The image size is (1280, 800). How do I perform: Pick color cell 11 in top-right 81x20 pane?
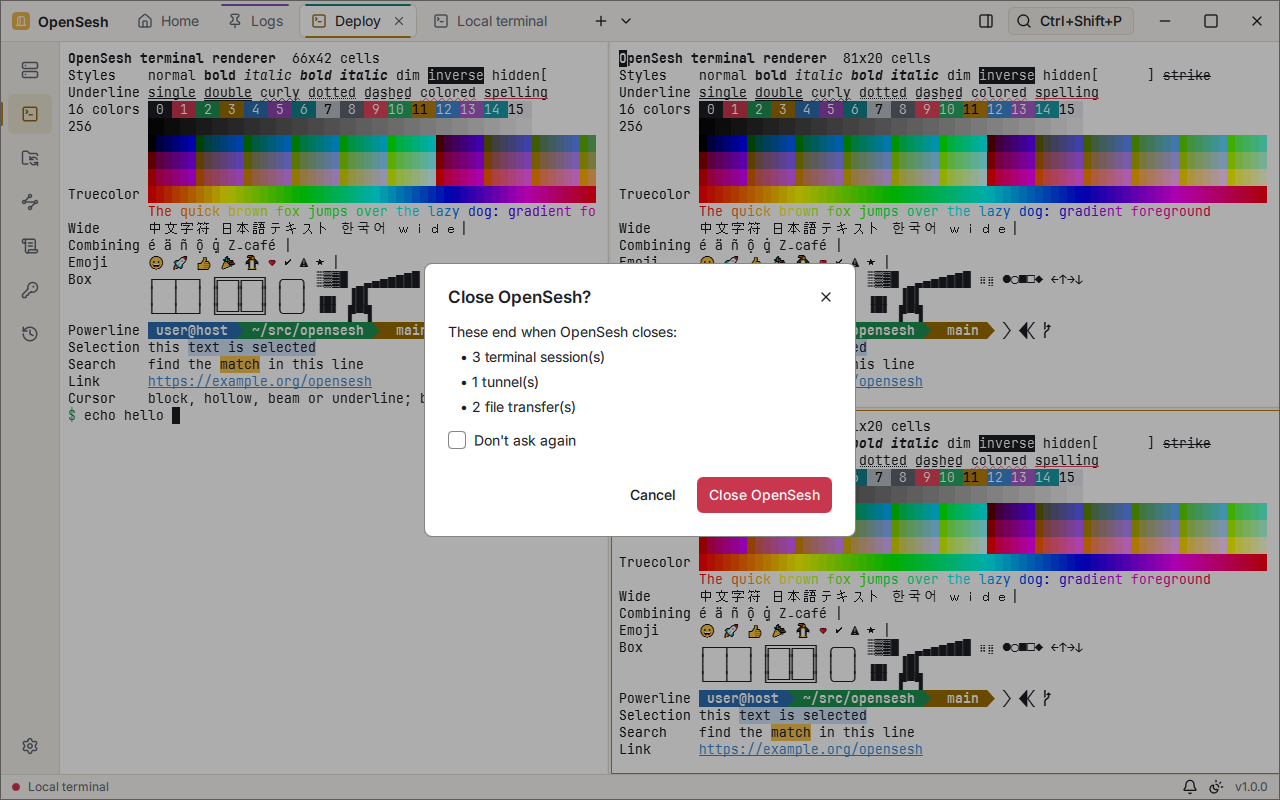[971, 109]
